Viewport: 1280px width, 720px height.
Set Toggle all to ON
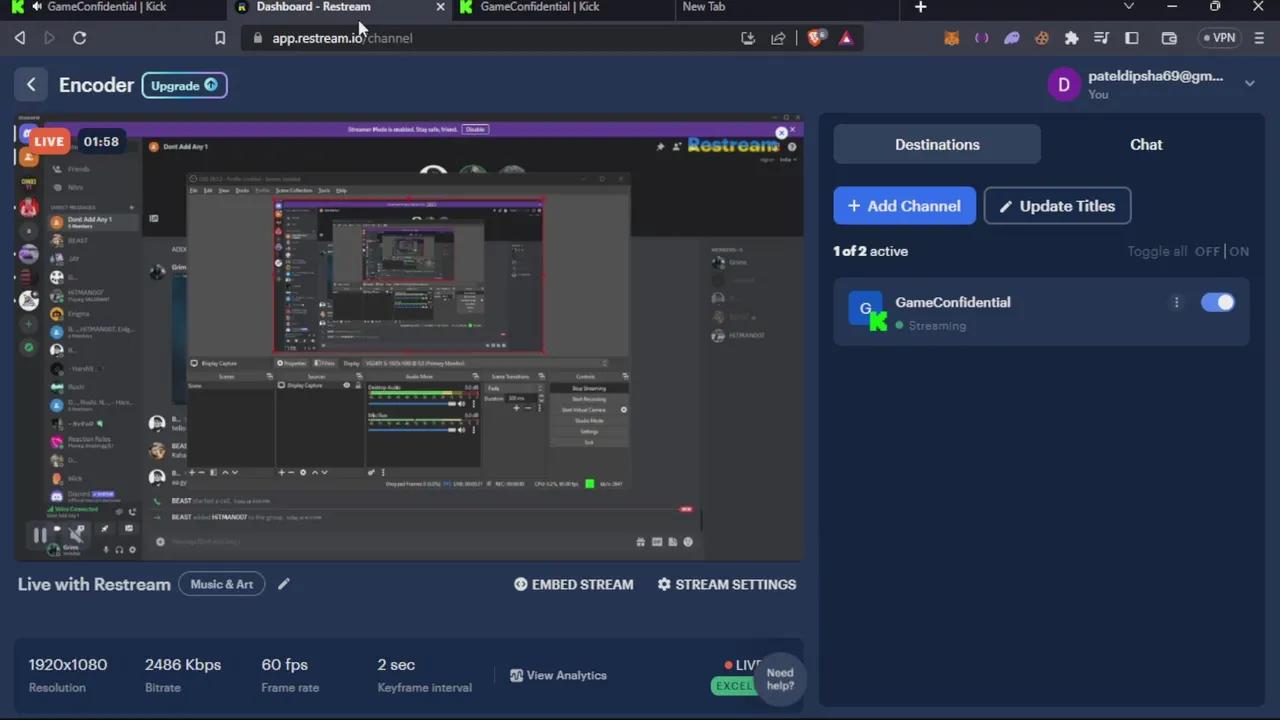(x=1239, y=252)
